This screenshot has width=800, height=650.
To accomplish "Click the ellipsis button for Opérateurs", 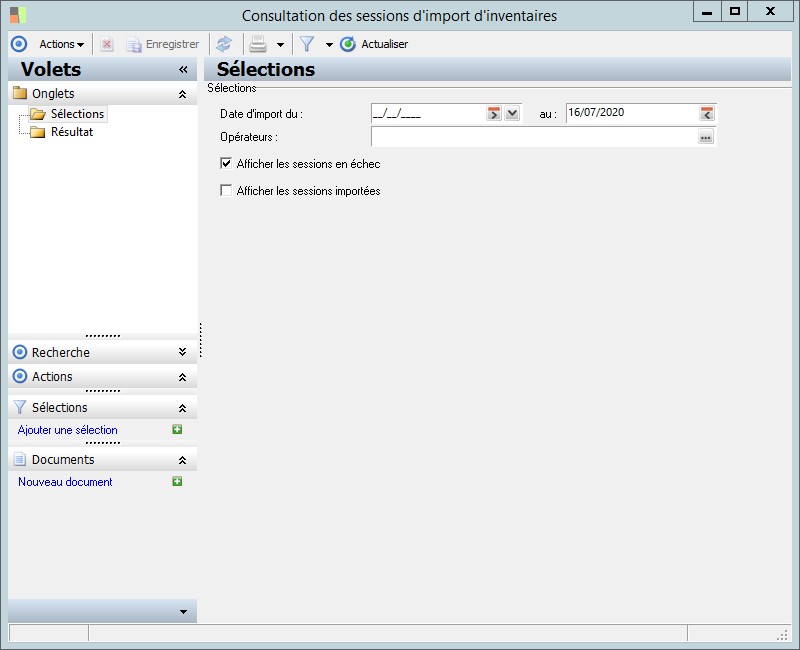I will tap(706, 137).
